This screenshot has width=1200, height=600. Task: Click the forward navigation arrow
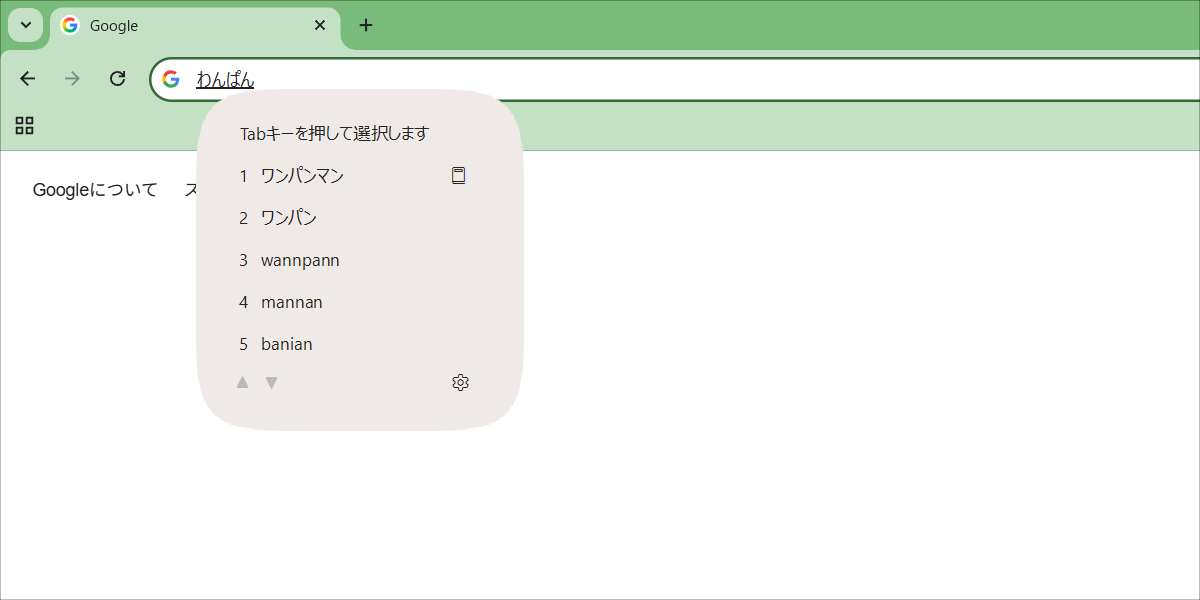[x=72, y=78]
